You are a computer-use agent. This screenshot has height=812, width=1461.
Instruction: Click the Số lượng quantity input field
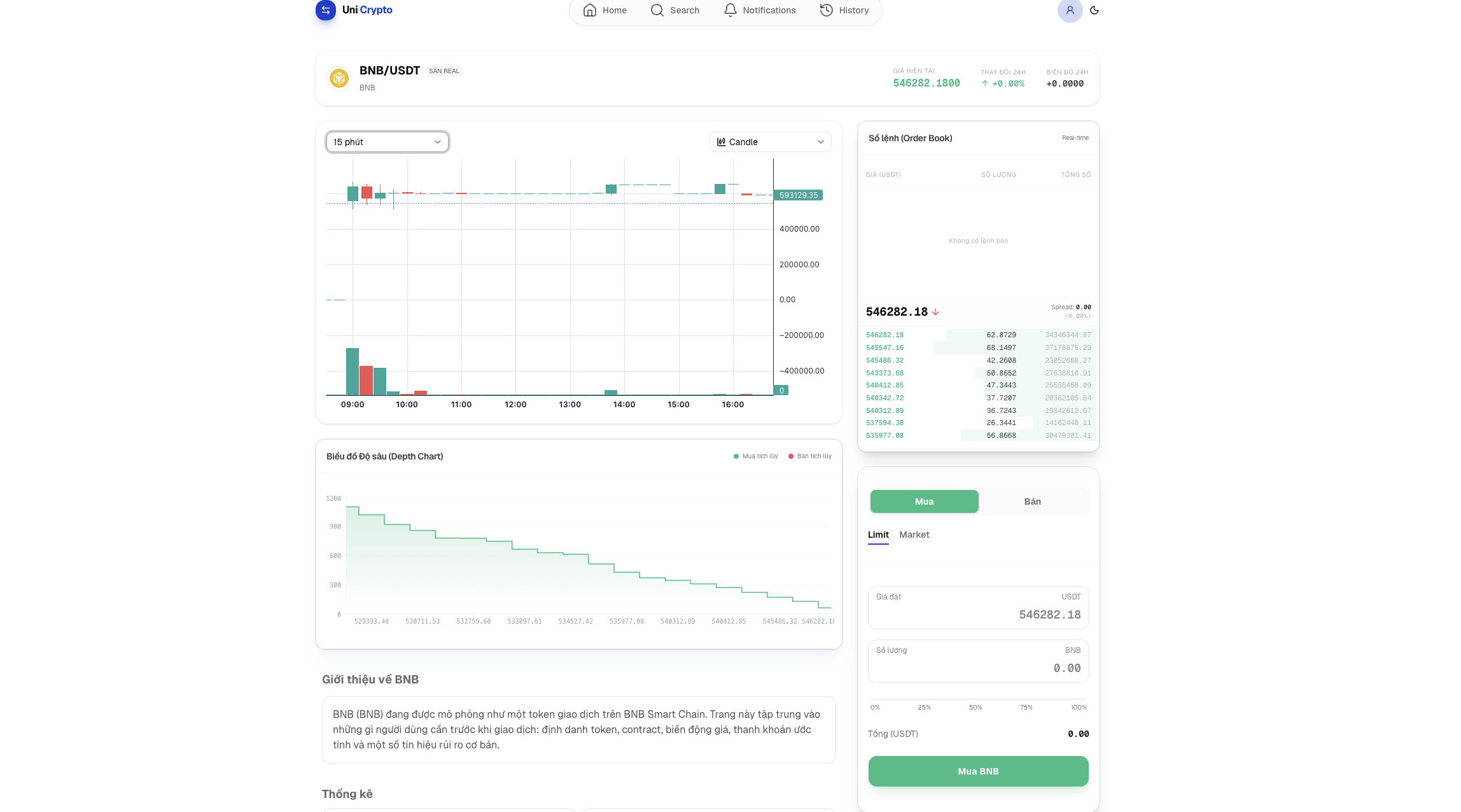978,661
